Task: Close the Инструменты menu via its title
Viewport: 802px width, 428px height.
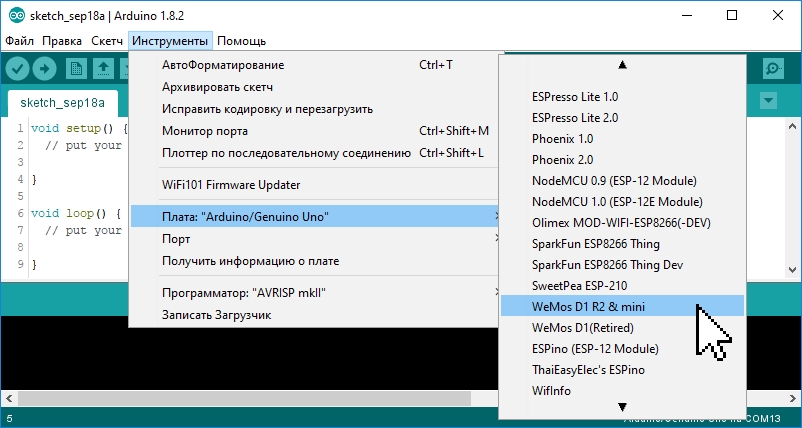Action: (170, 41)
